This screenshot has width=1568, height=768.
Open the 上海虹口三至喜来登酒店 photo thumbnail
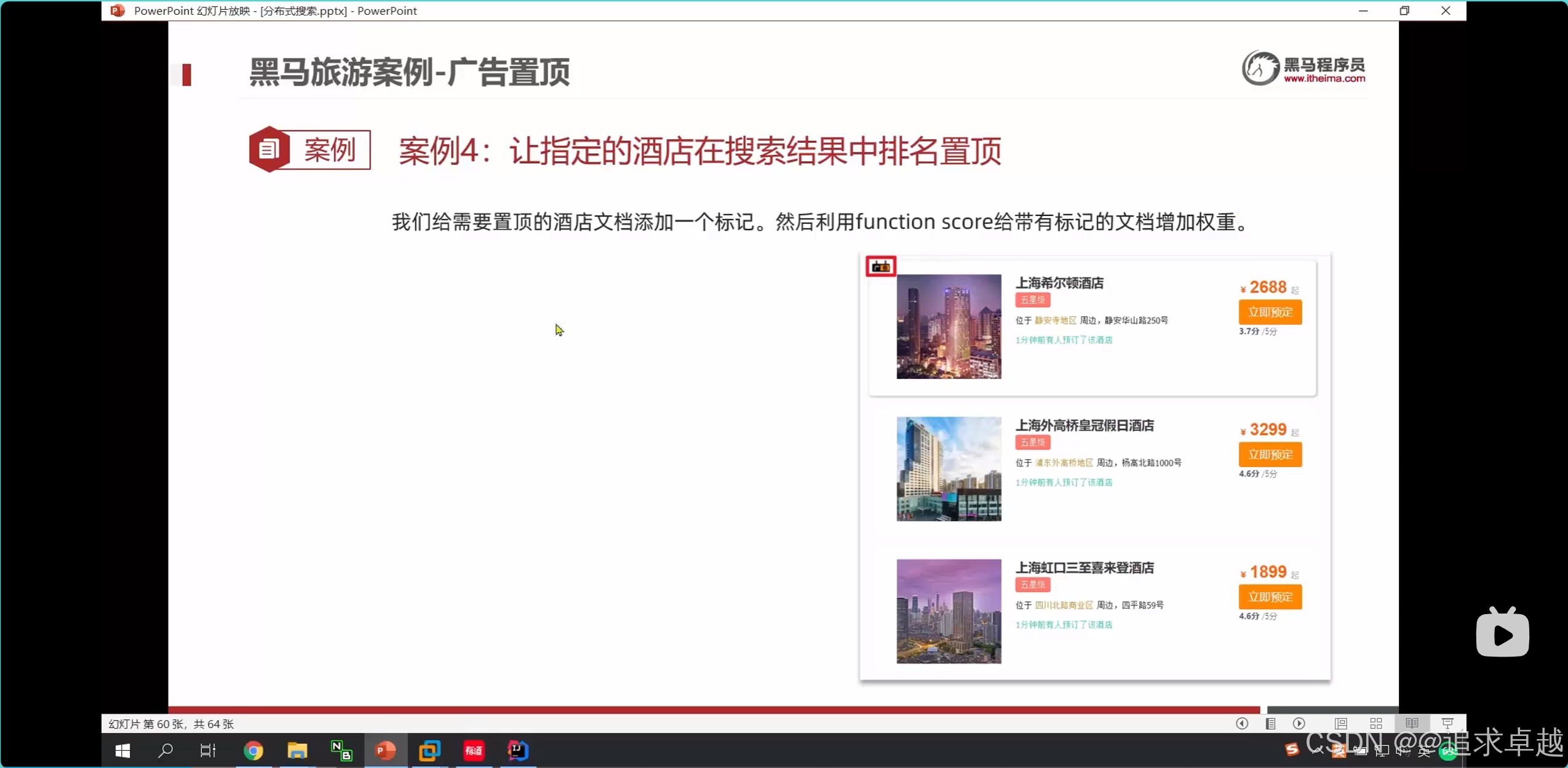(949, 611)
